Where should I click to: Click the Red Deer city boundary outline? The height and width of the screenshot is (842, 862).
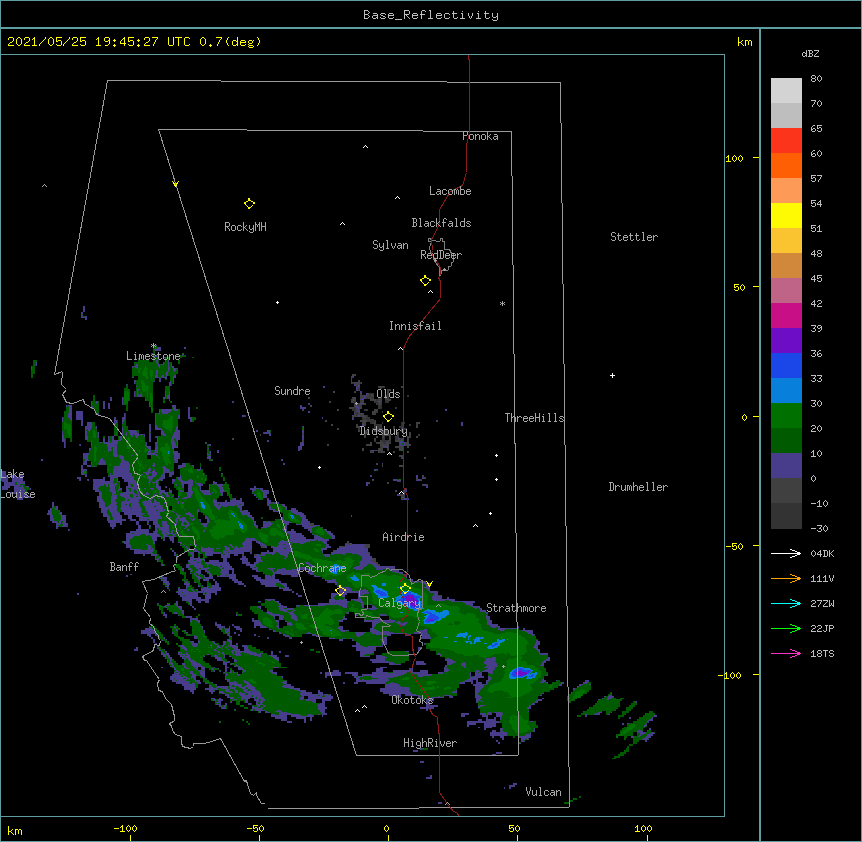click(x=441, y=255)
